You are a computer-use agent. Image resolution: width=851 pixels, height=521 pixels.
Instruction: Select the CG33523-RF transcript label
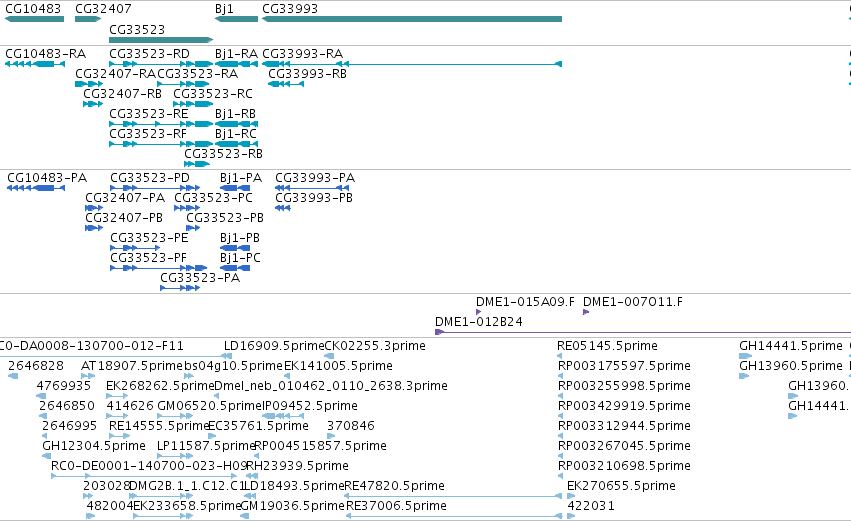148,134
